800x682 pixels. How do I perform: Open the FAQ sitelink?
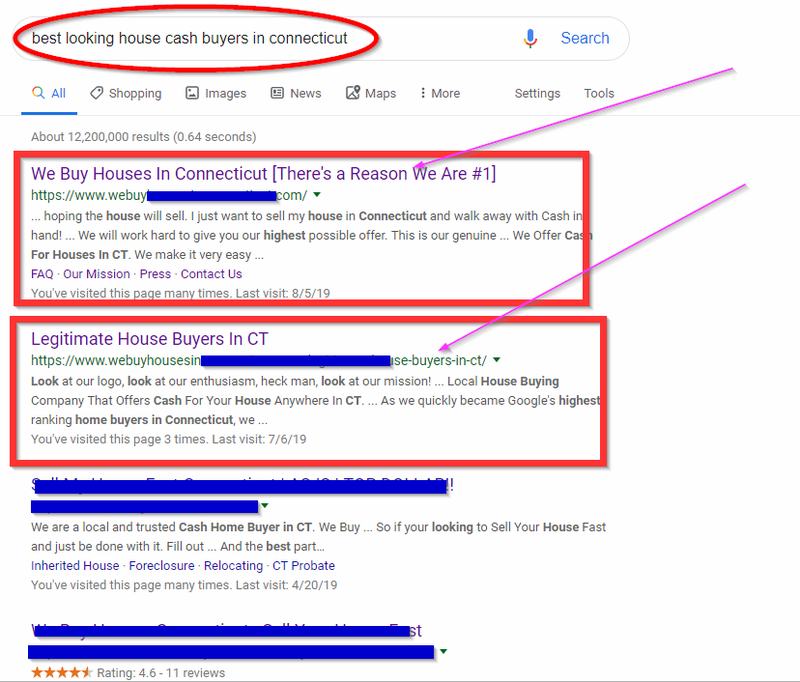[42, 274]
